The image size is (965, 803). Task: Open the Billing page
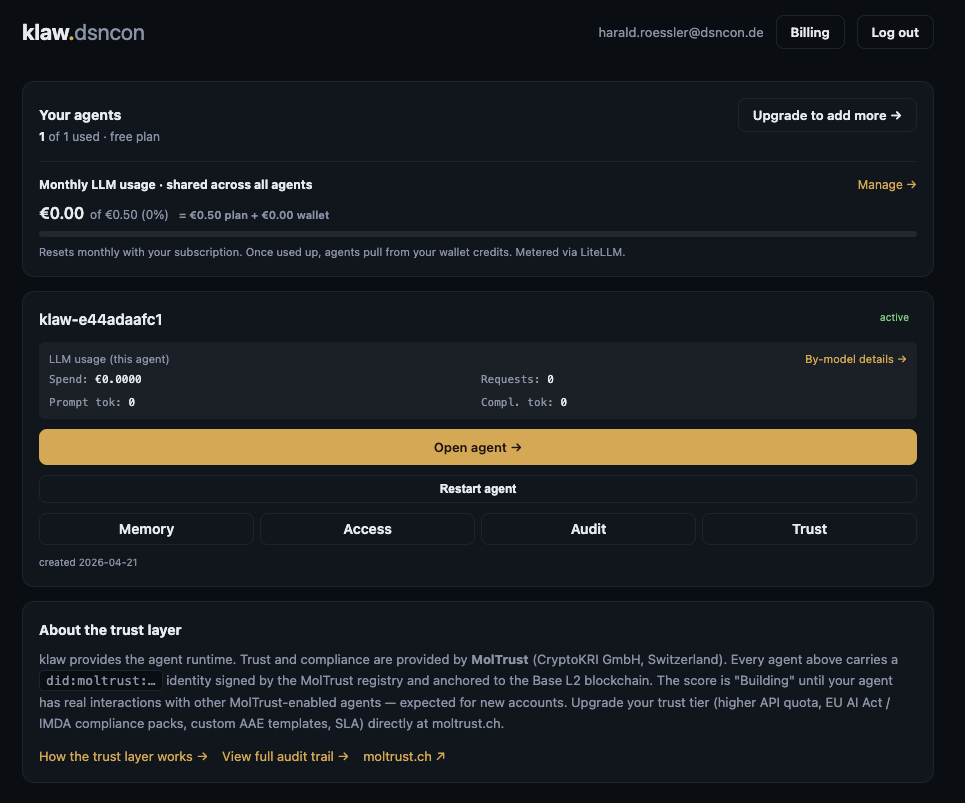(810, 31)
